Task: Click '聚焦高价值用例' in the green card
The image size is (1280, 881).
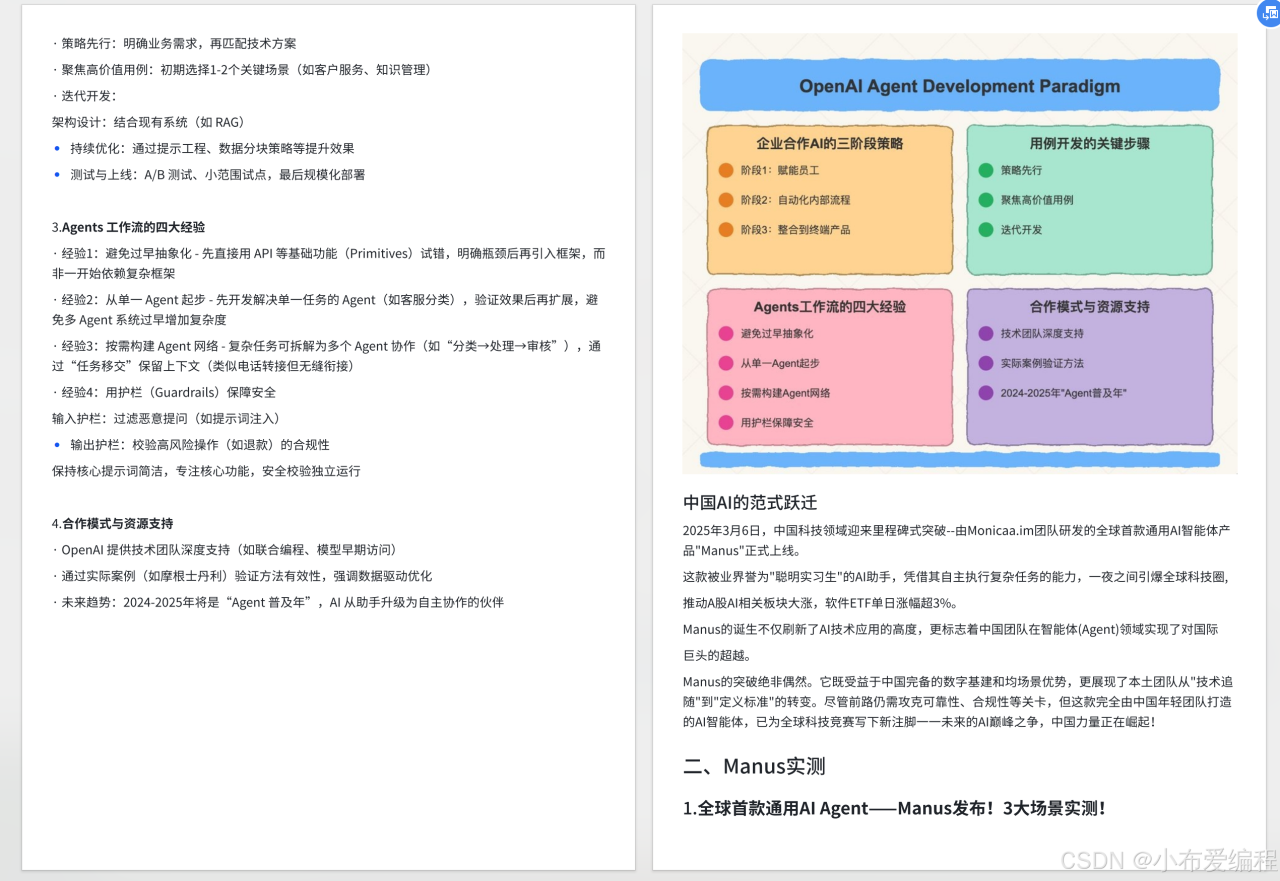Action: pos(1037,200)
